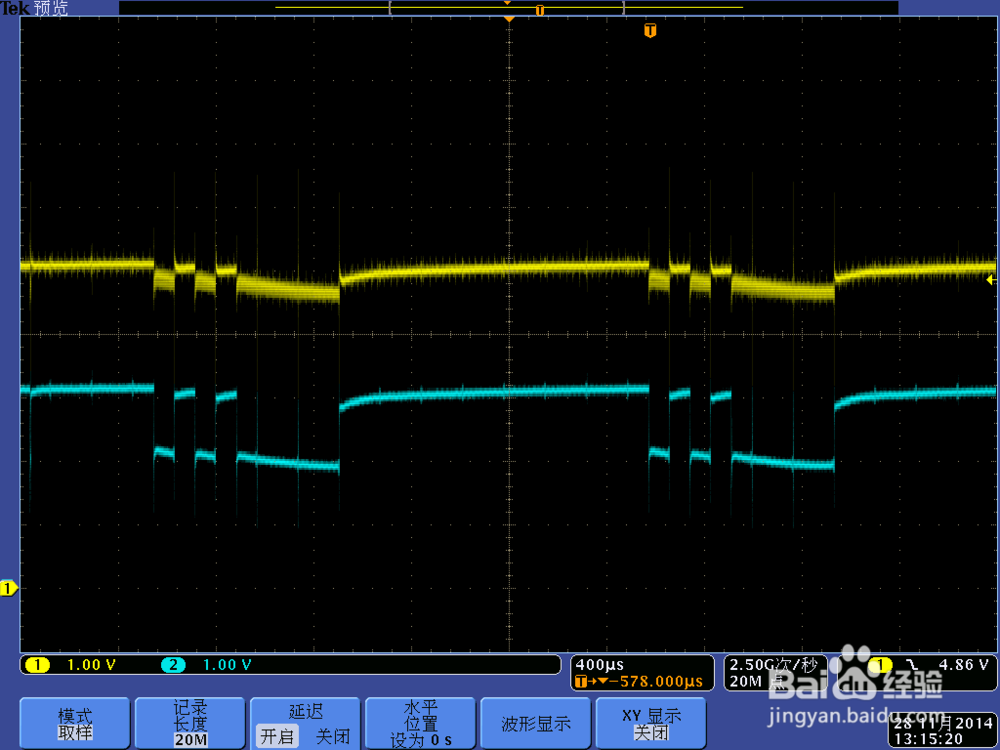This screenshot has height=750, width=1000.
Task: Click channel 1 scale value 1.00 V
Action: pyautogui.click(x=91, y=665)
